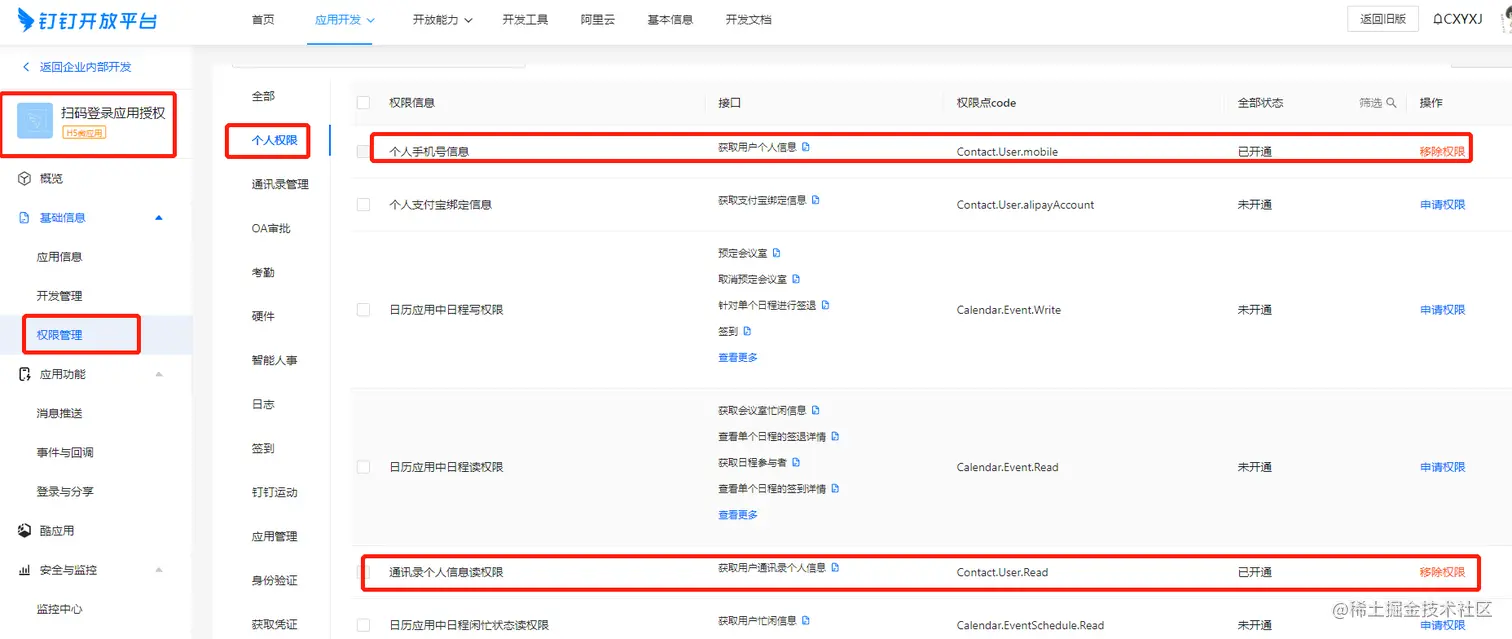Open the 概览 overview icon in sidebar
Viewport: 1512px width, 639px height.
(x=25, y=178)
